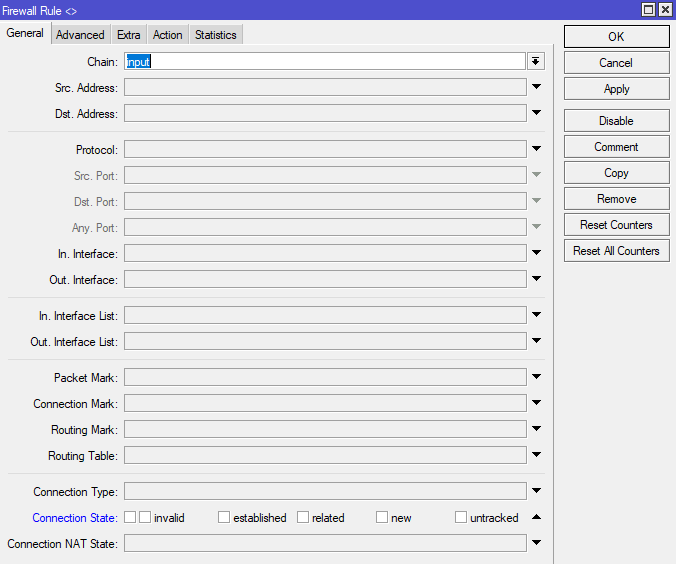This screenshot has width=676, height=564.
Task: Expand the In. Interface field
Action: 537,253
